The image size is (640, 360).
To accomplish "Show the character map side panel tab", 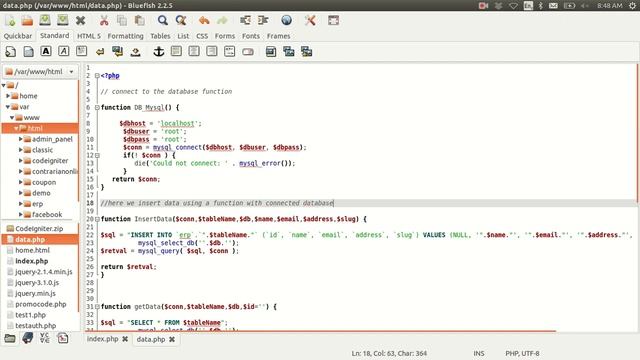I will point(44,338).
